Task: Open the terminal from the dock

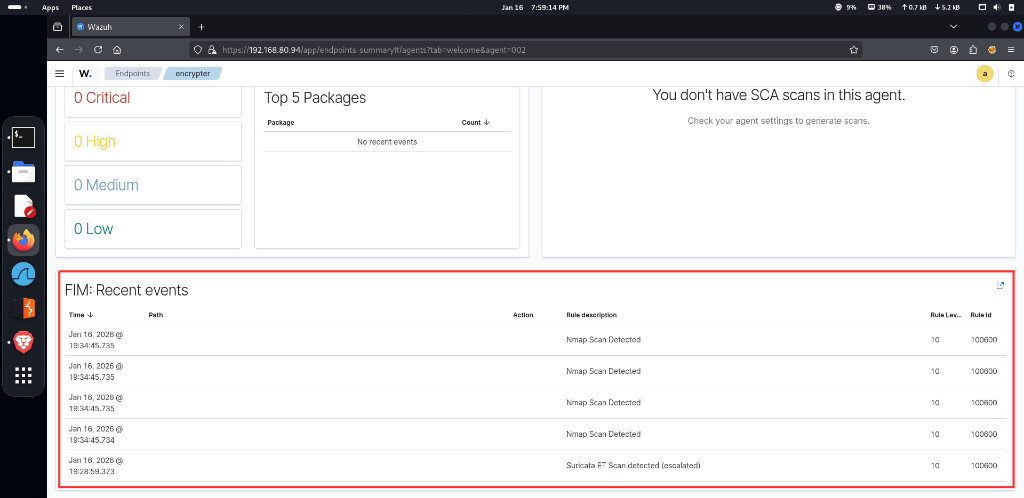Action: [24, 138]
